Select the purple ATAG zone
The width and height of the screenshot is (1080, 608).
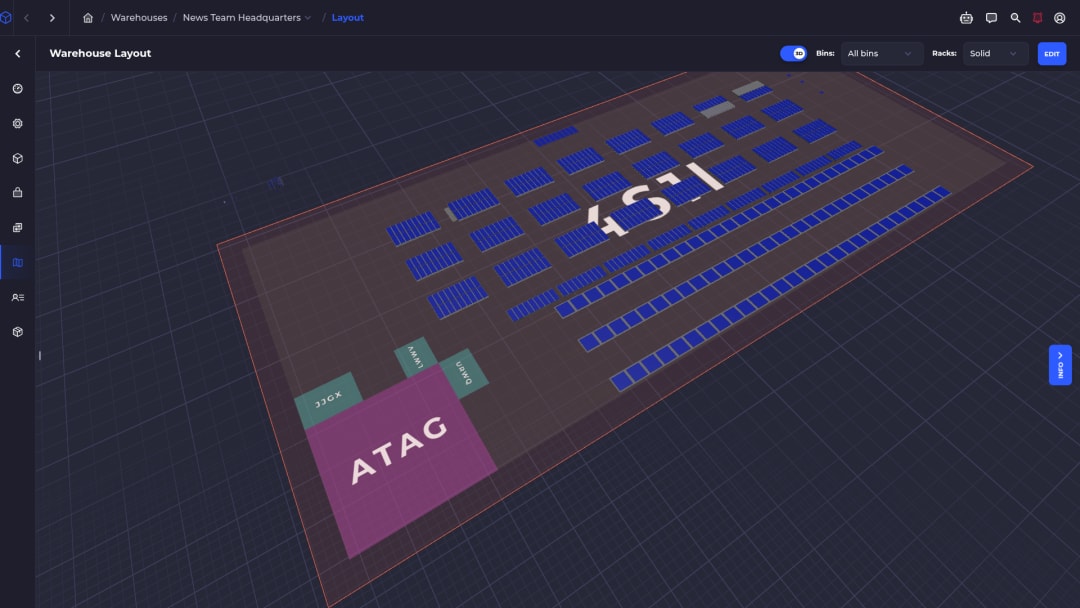401,461
